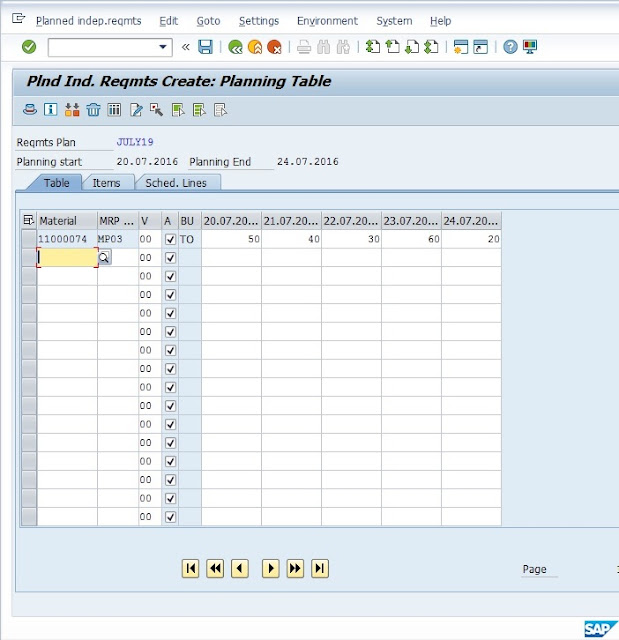The height and width of the screenshot is (640, 619).
Task: Toggle Active checkbox in seventh table row
Action: tap(170, 350)
